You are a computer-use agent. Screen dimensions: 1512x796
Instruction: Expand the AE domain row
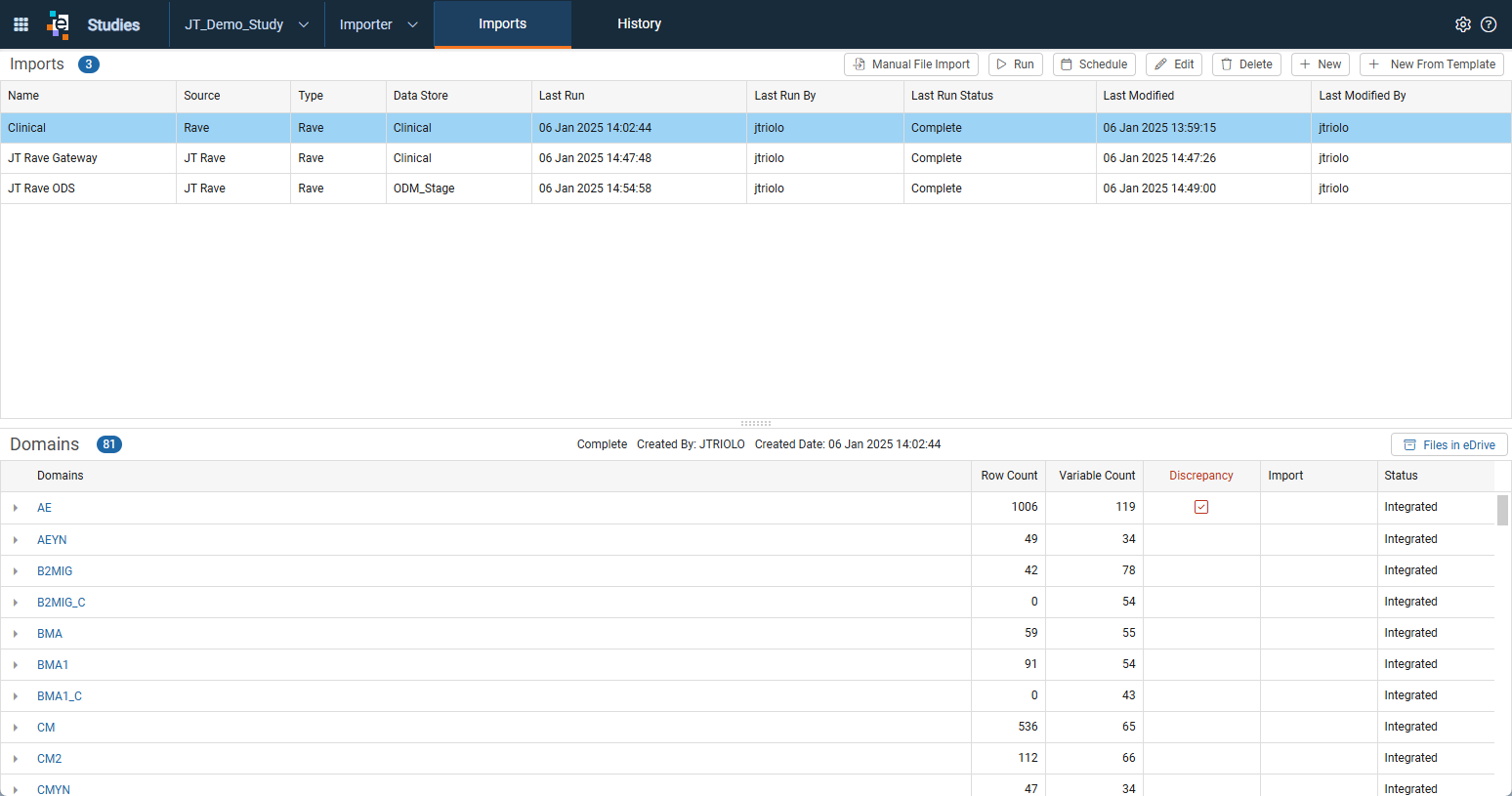tap(16, 508)
